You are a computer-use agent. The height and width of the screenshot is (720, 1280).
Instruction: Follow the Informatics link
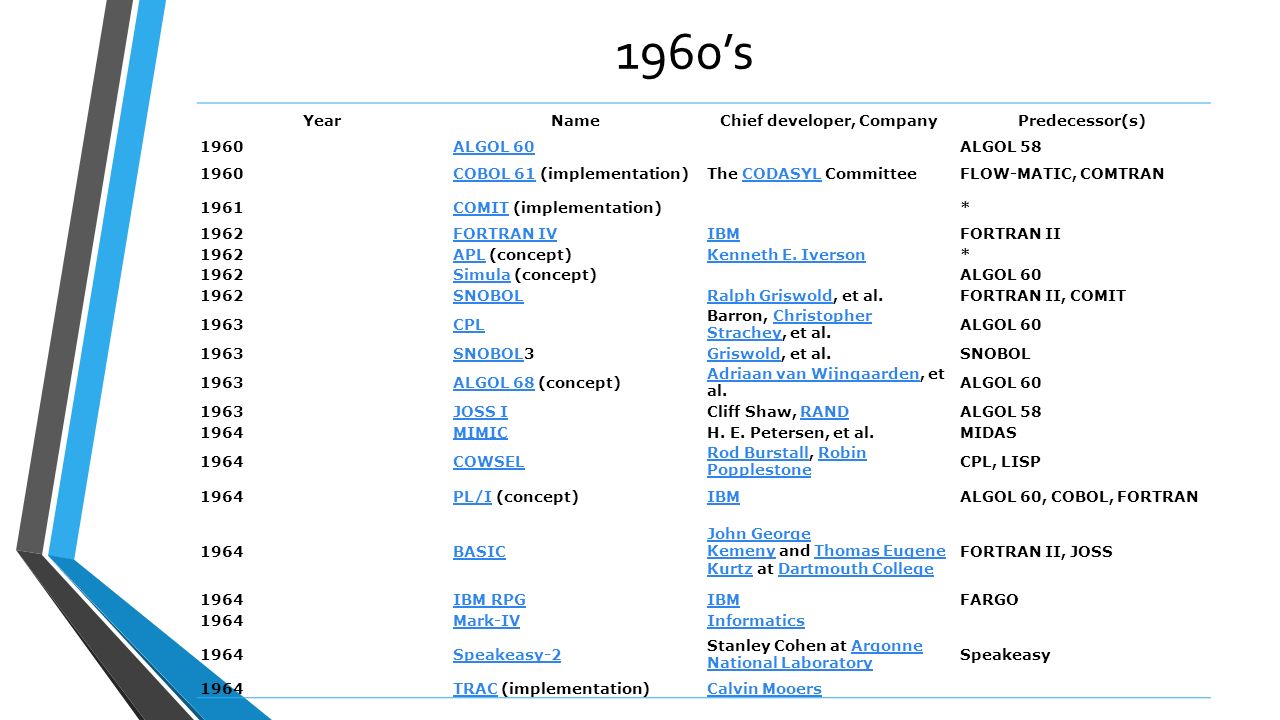coord(756,621)
